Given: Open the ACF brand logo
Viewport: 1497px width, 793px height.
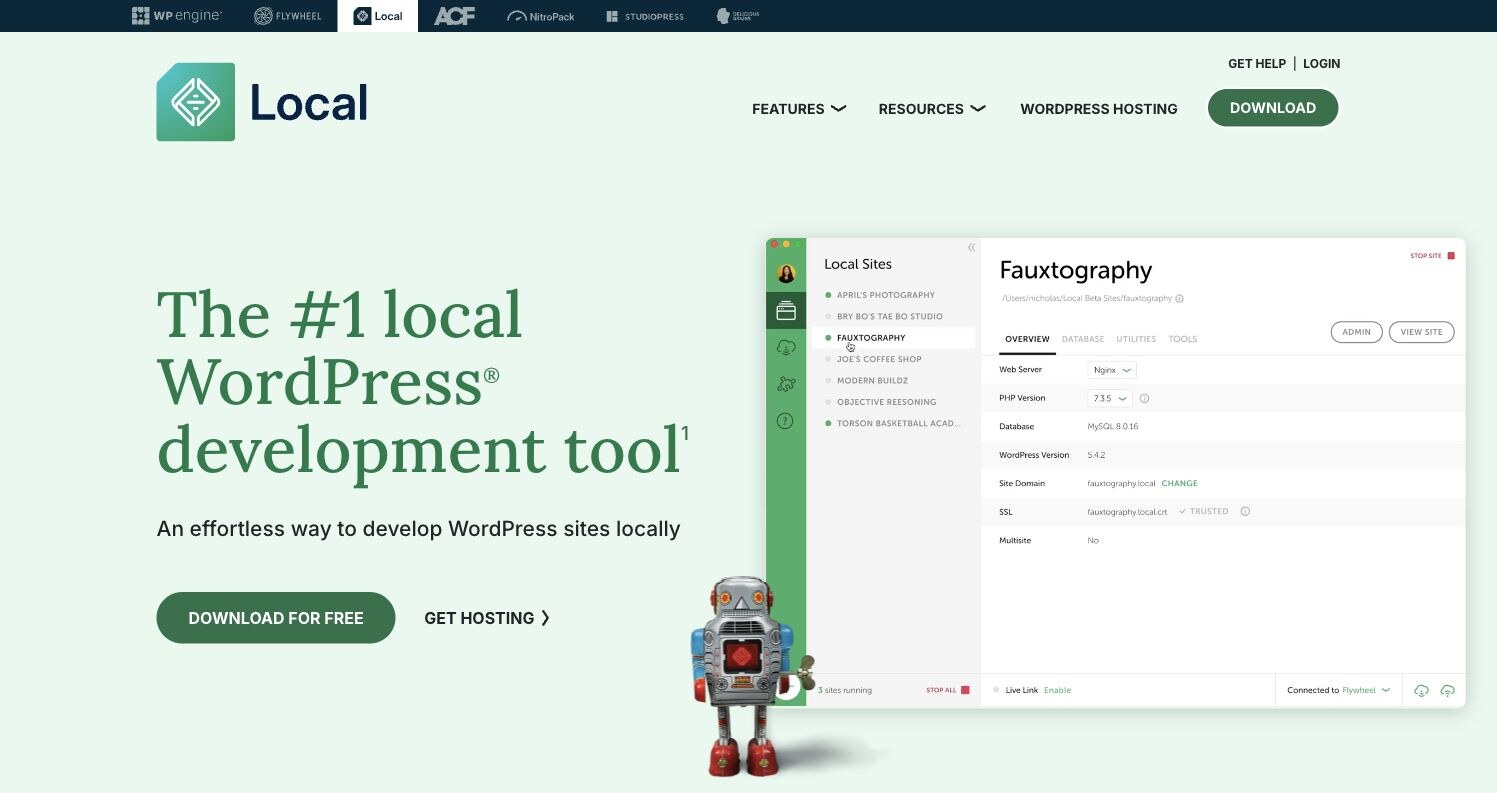Looking at the screenshot, I should click(x=454, y=16).
